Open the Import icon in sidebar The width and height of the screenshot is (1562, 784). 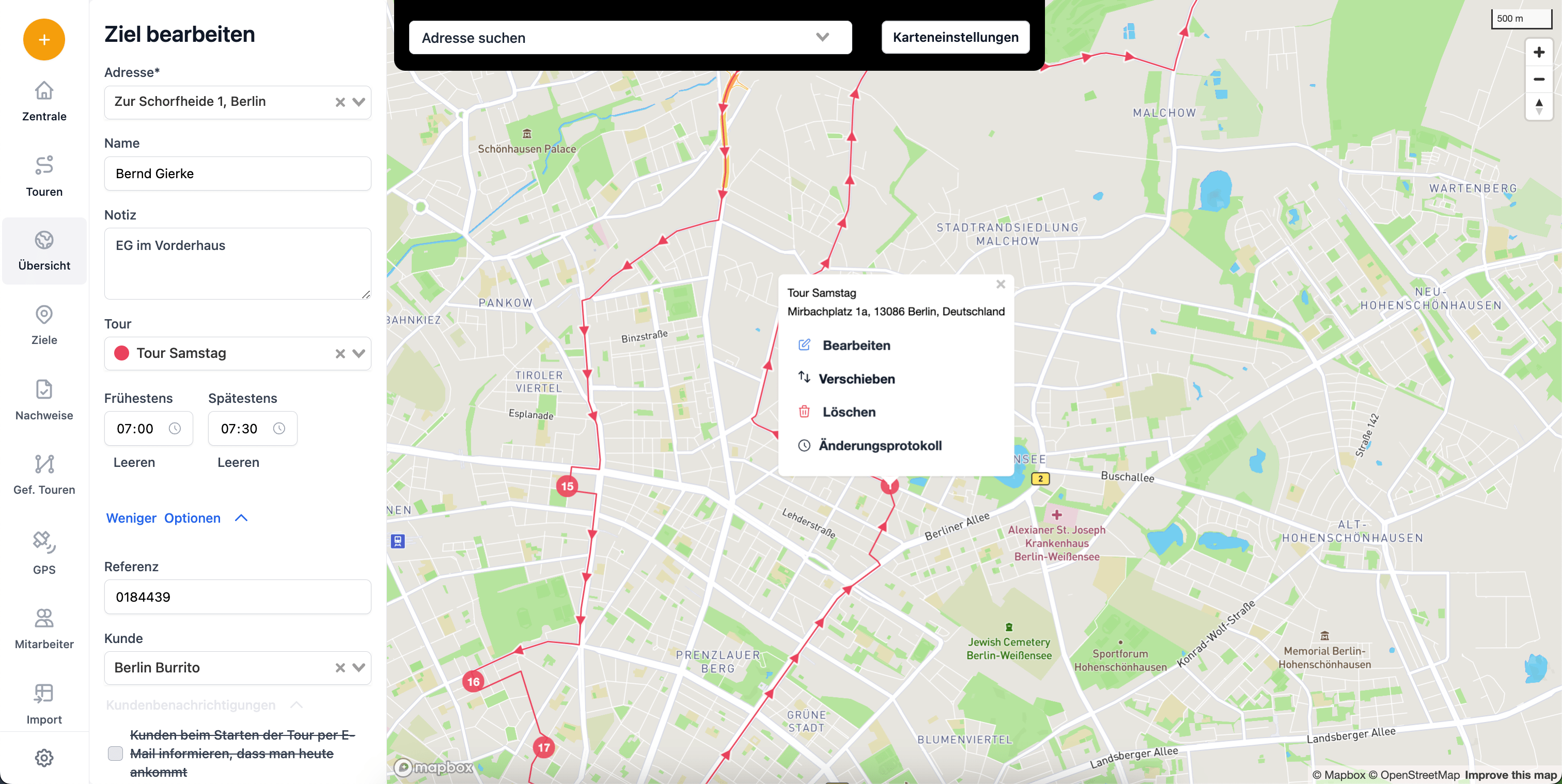coord(44,693)
